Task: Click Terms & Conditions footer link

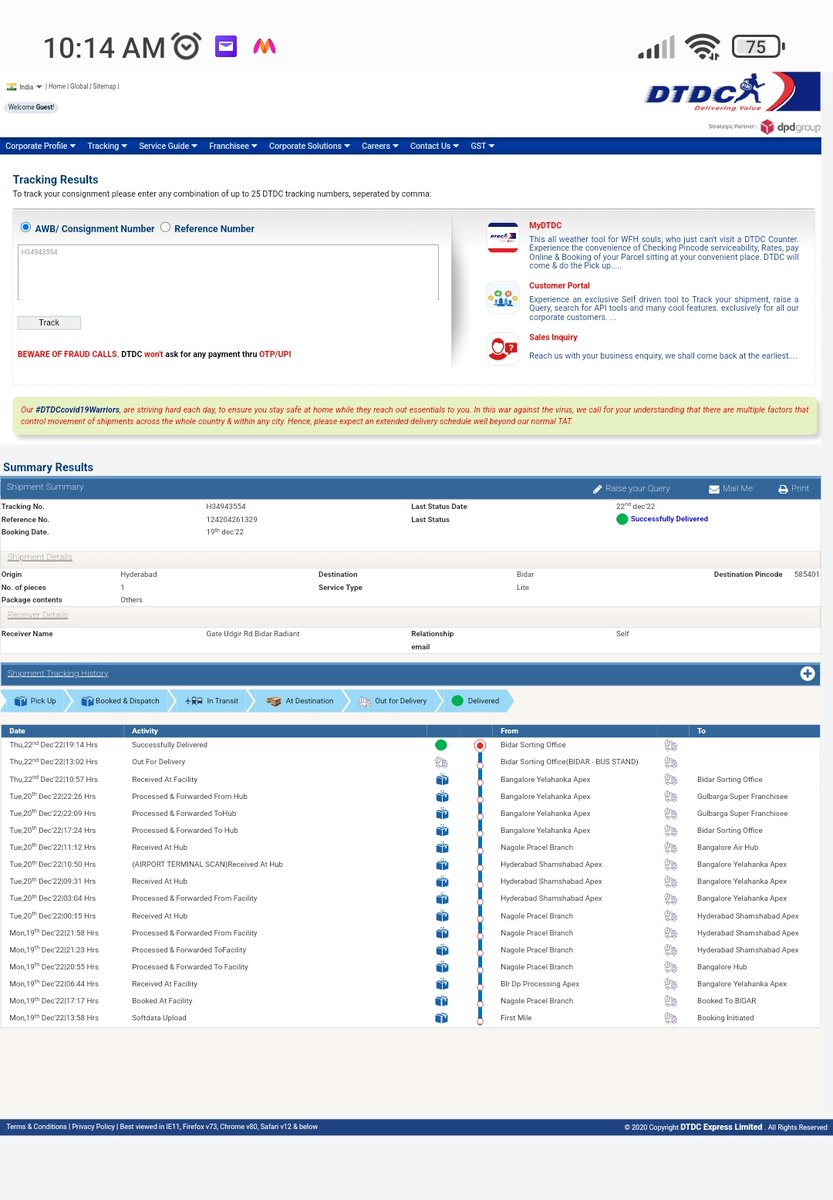Action: pyautogui.click(x=36, y=1127)
